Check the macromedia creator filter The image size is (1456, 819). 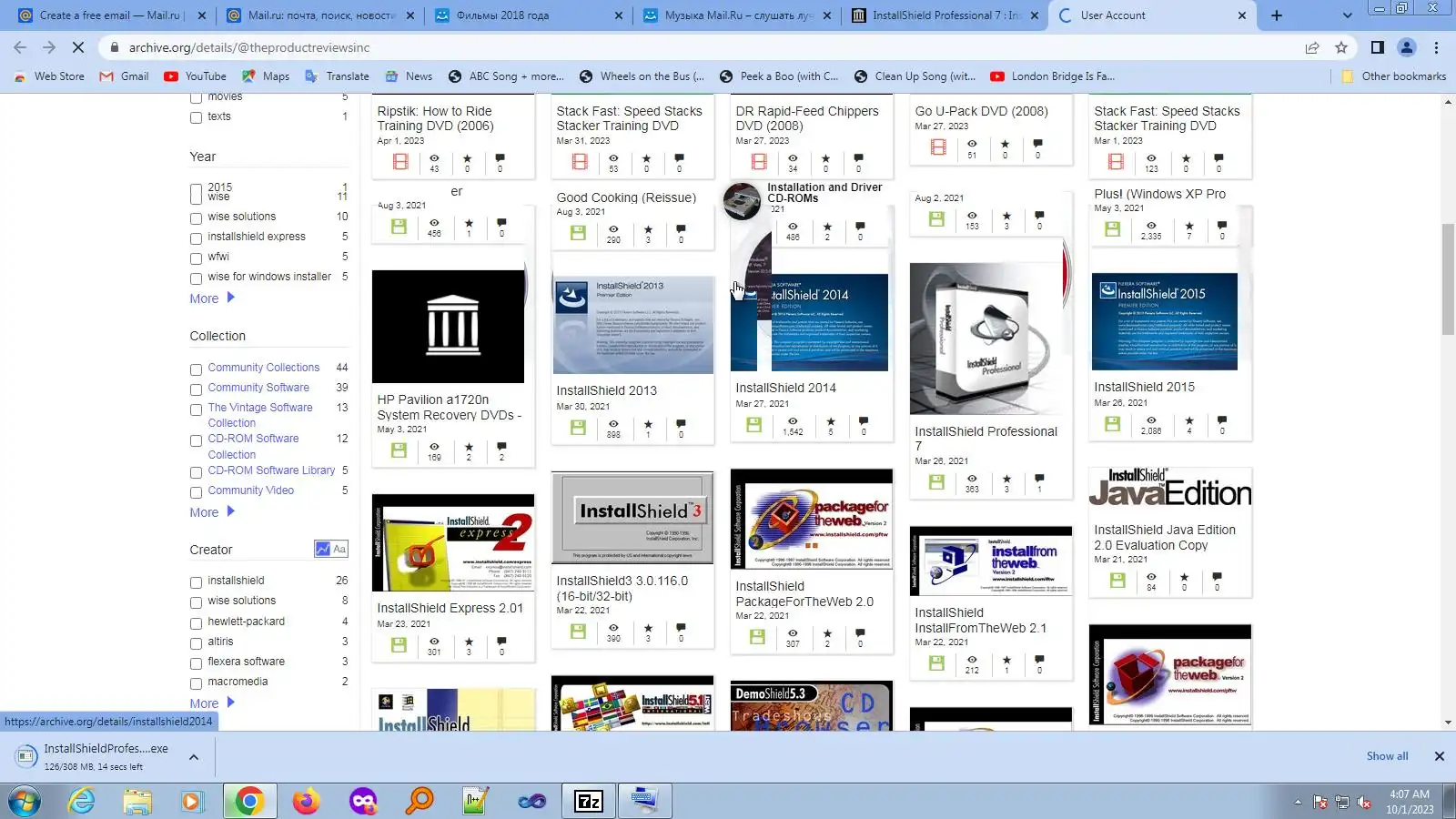[x=196, y=682]
